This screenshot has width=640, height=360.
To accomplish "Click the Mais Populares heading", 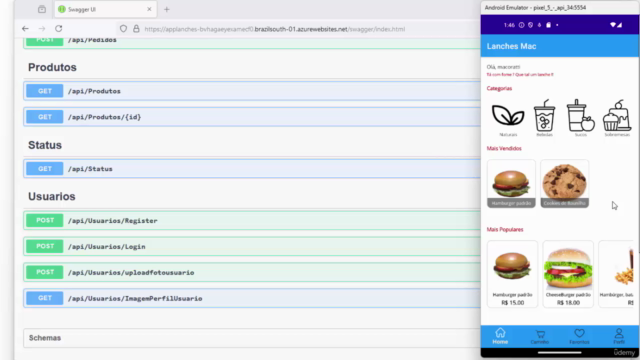I will [505, 229].
